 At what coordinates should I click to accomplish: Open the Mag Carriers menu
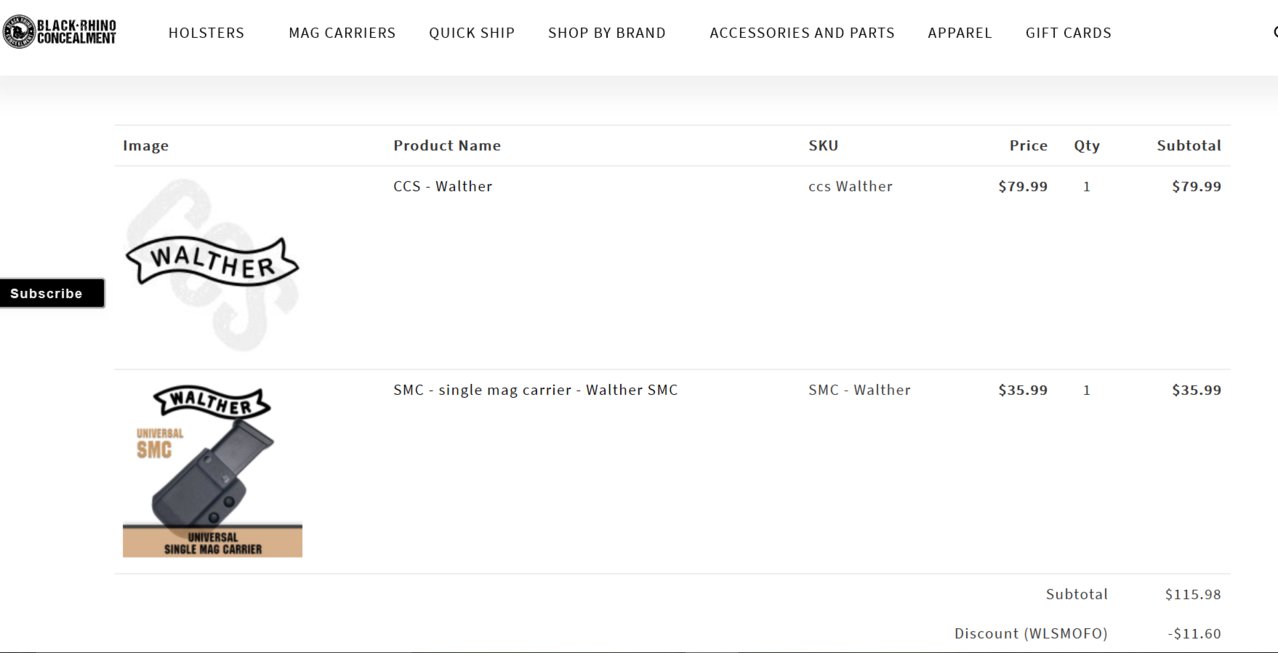click(x=342, y=33)
